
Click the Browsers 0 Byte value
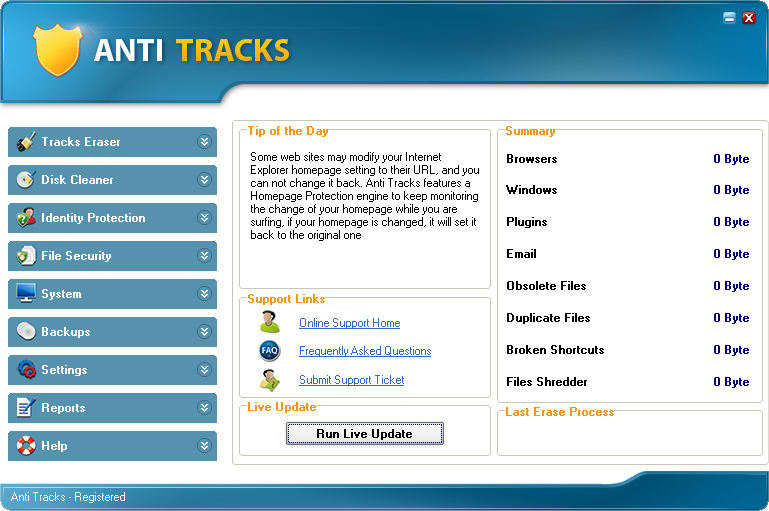[x=731, y=159]
